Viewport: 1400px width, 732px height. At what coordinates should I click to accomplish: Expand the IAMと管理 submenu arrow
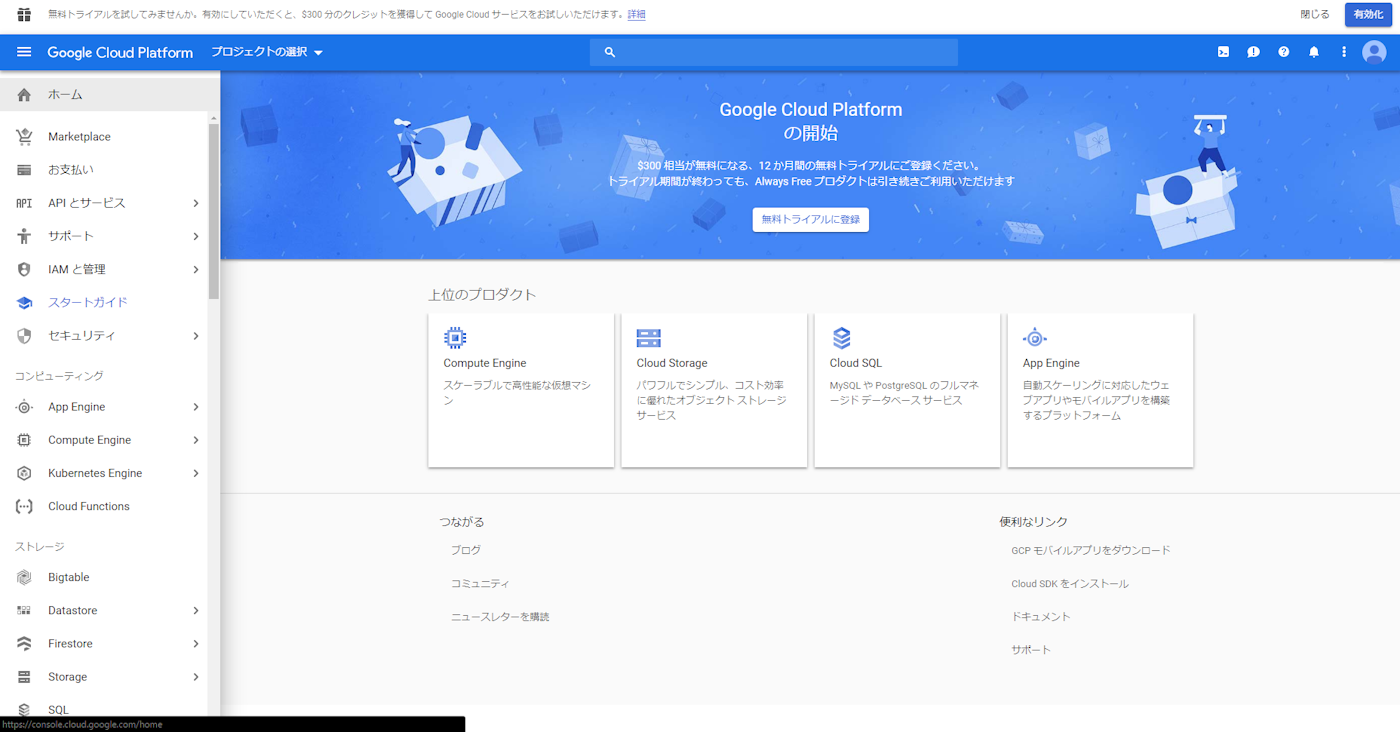pos(196,269)
